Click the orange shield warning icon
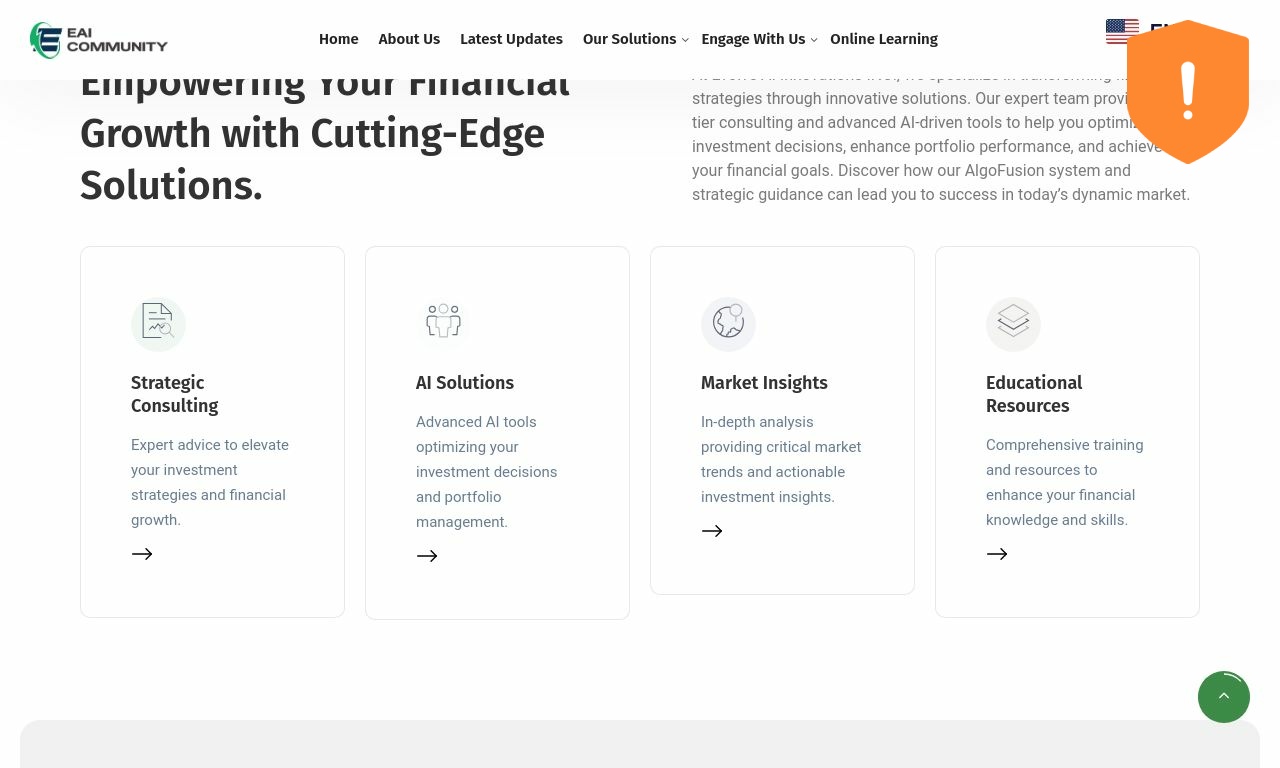 [1188, 92]
